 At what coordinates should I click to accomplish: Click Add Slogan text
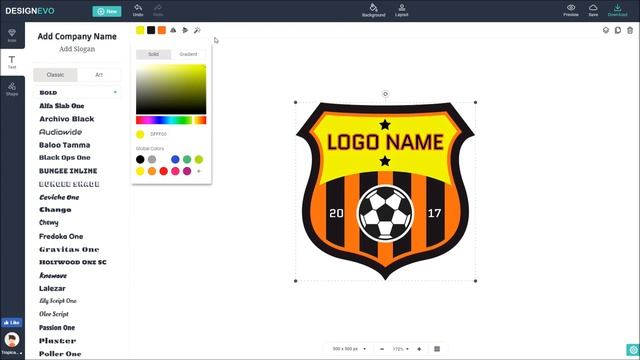pyautogui.click(x=77, y=49)
